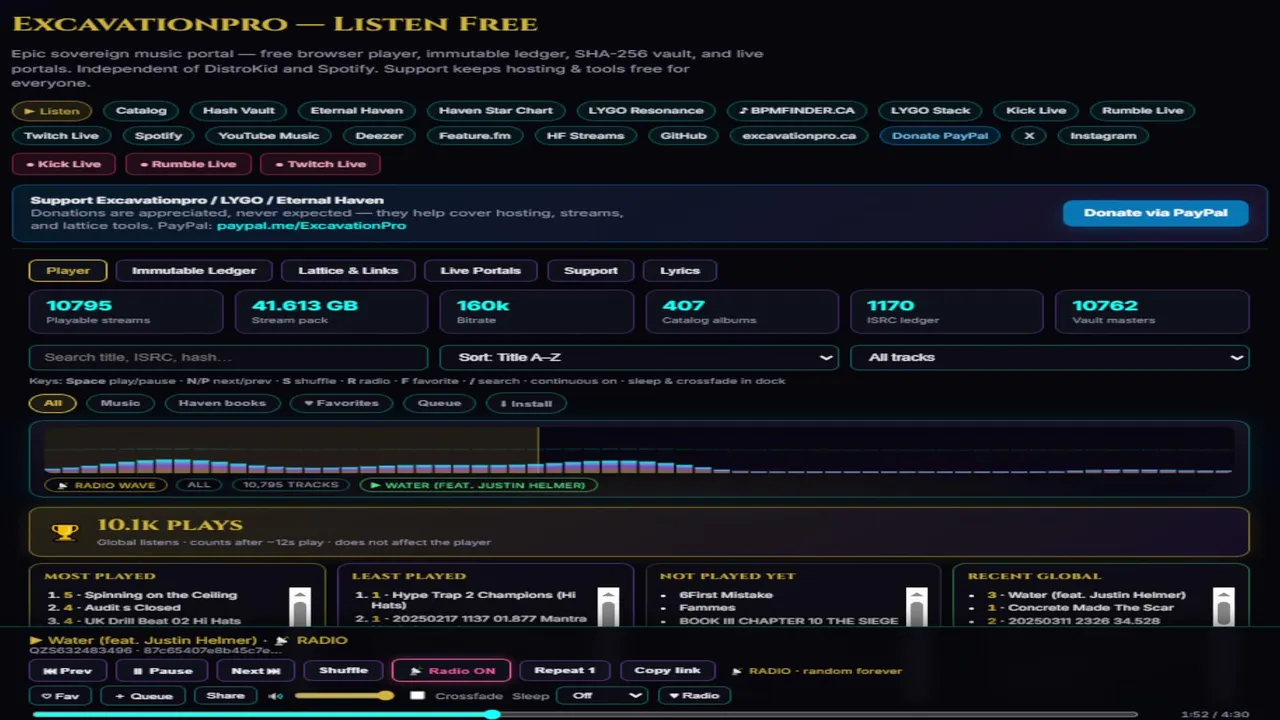The image size is (1280, 720).
Task: Open the Eternal Haven nav link
Action: point(357,110)
